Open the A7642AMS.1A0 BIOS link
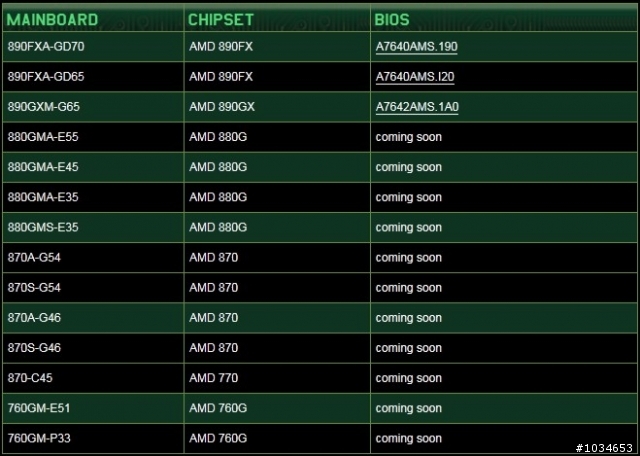The width and height of the screenshot is (640, 456). (417, 107)
